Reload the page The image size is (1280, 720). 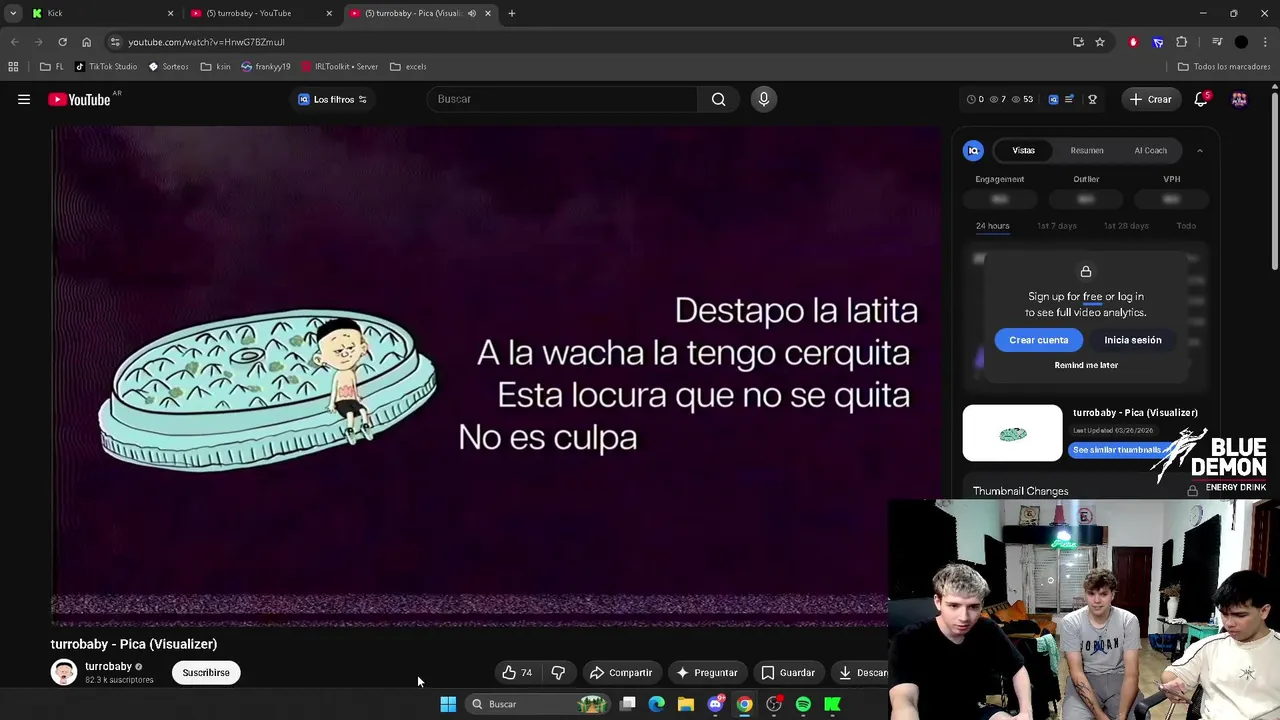[62, 42]
